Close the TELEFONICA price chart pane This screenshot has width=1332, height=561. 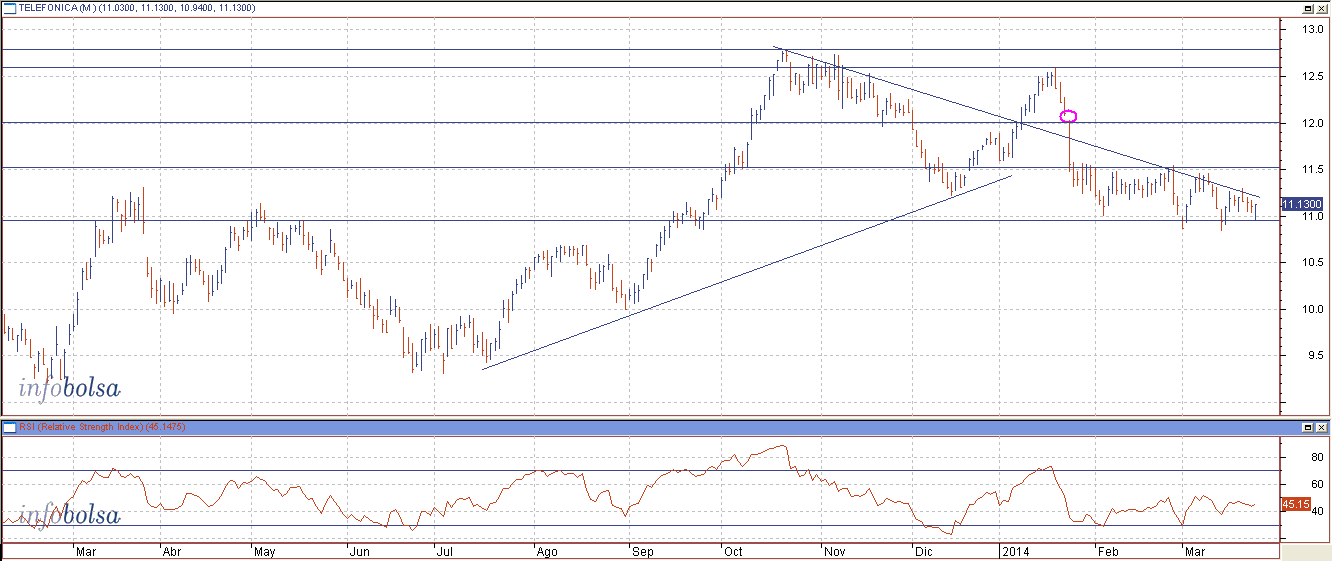[1321, 7]
